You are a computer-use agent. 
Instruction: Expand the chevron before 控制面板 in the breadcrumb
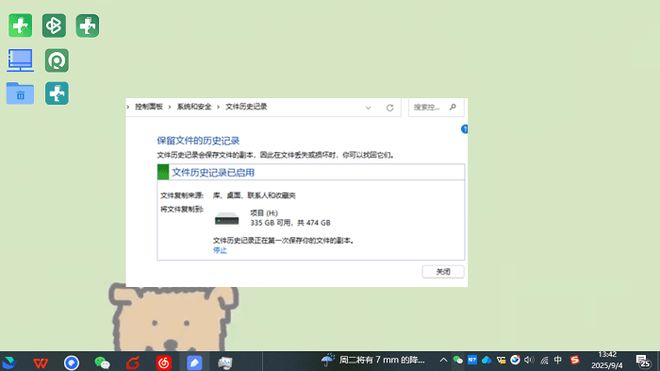[x=128, y=107]
